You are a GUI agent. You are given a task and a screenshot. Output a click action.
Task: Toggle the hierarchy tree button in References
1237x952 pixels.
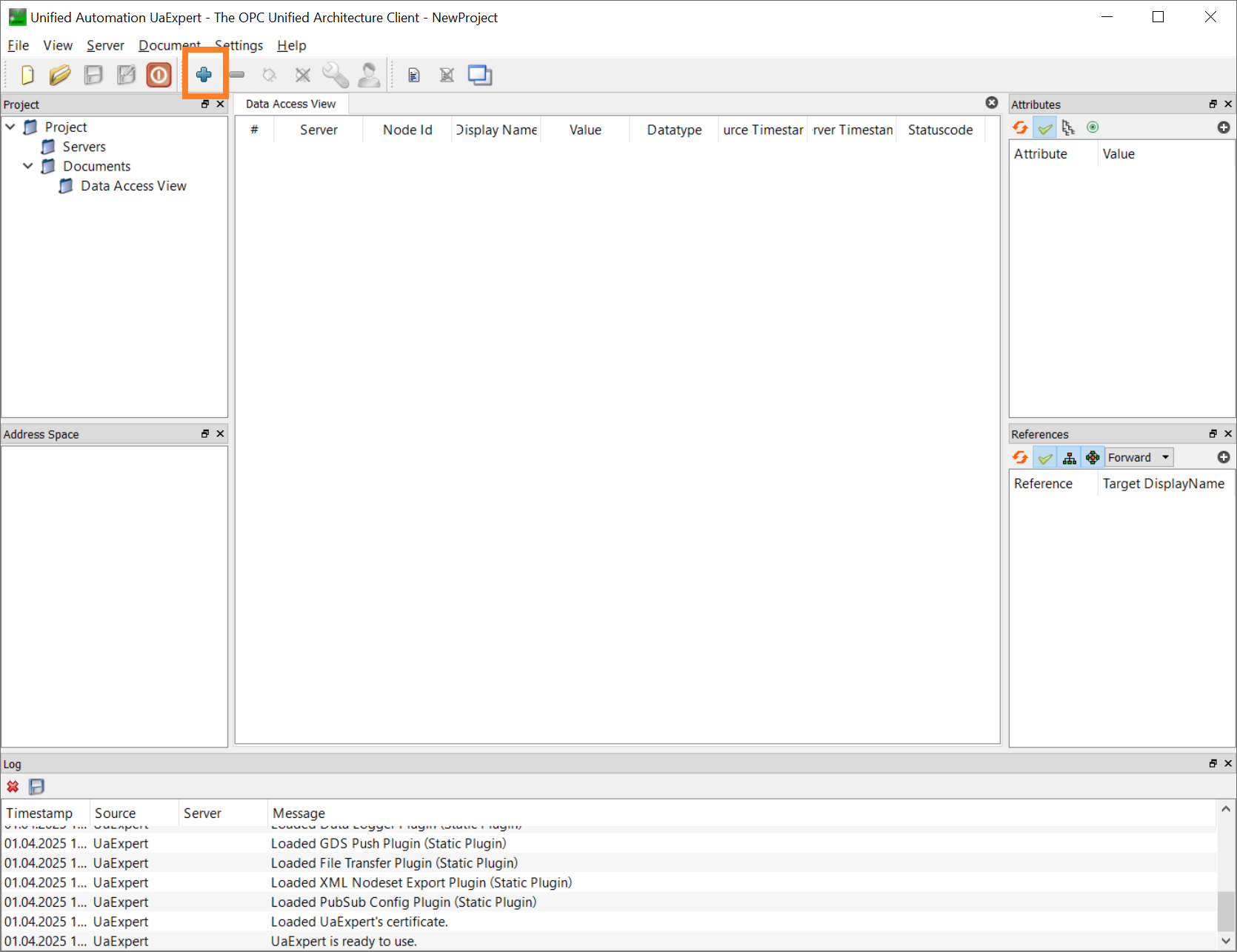(1069, 458)
